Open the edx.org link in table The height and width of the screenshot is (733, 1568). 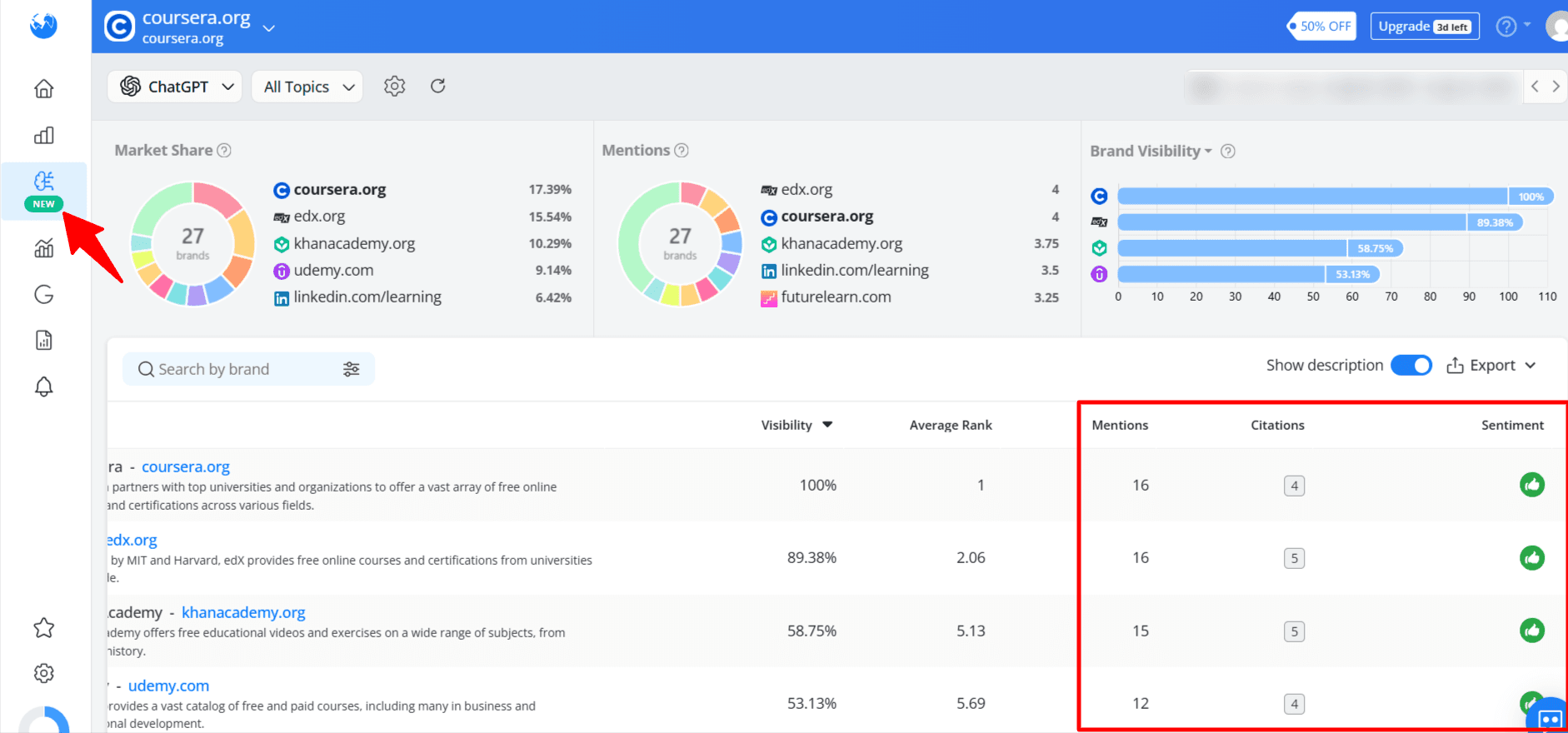click(x=132, y=541)
